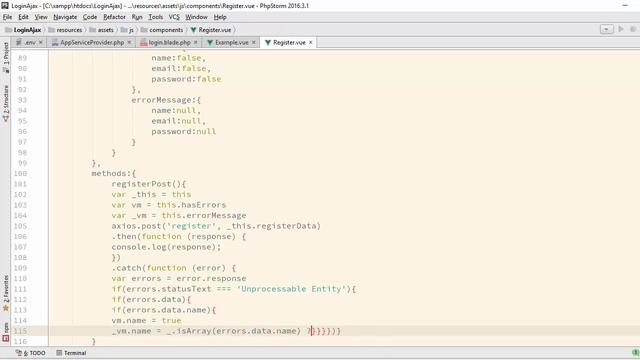Screen dimensions: 640x360
Task: Click the red npm icon in sidebar
Action: pos(6,338)
